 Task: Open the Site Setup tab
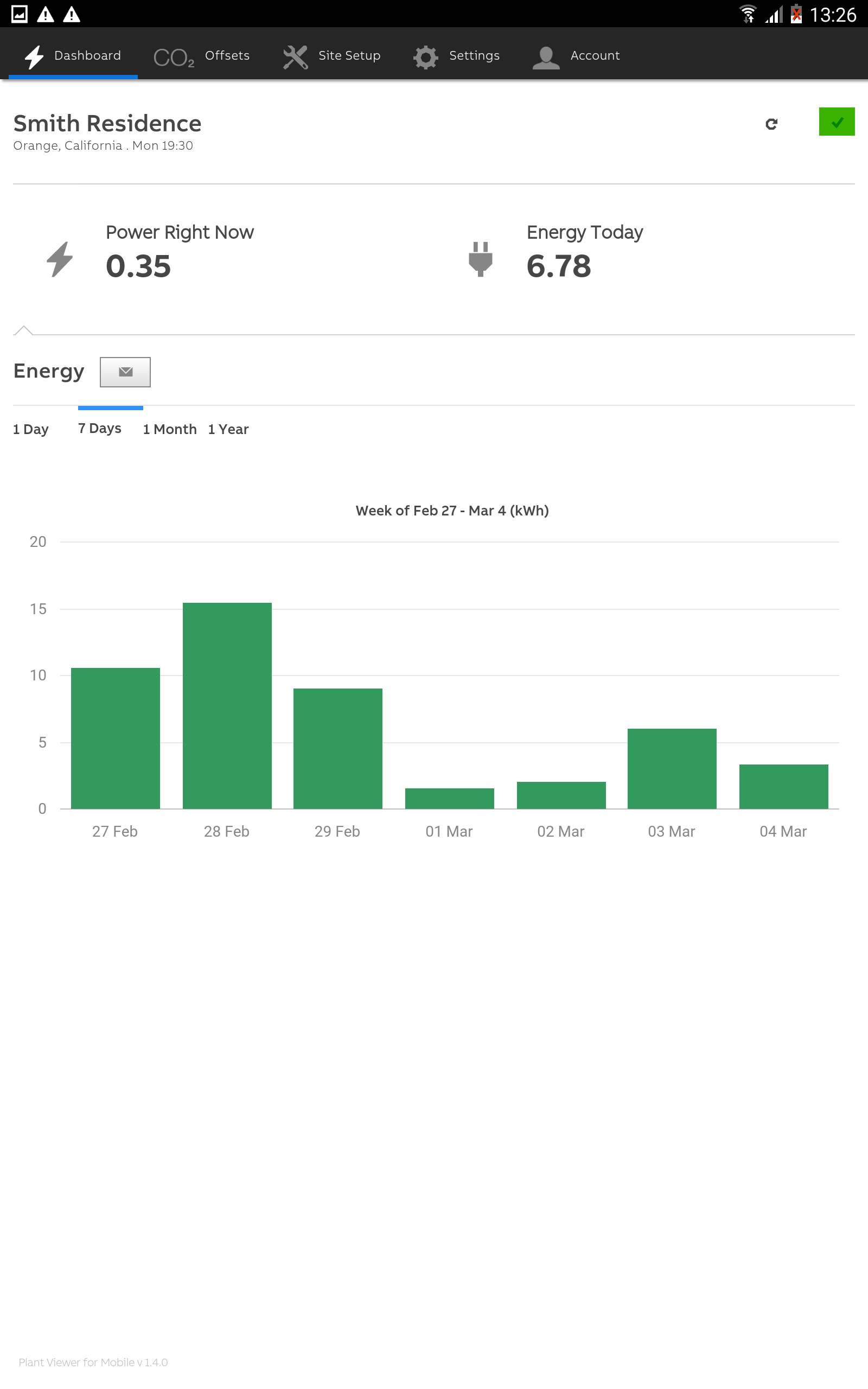click(332, 56)
